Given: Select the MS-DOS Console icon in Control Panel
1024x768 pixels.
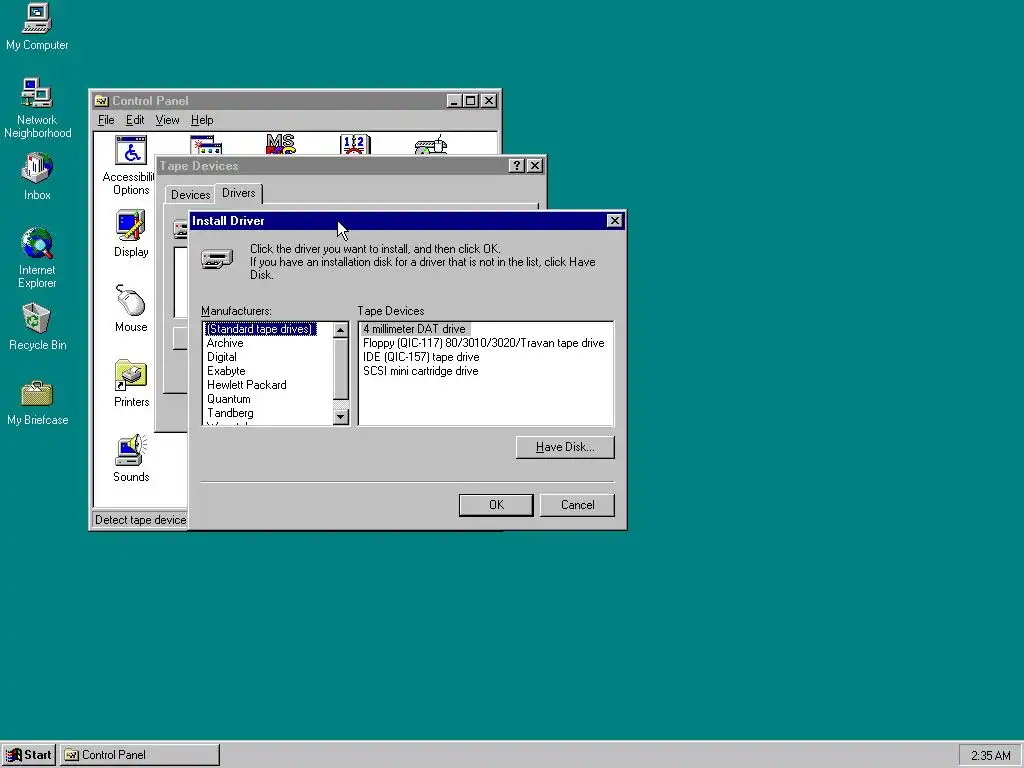Looking at the screenshot, I should tap(281, 144).
